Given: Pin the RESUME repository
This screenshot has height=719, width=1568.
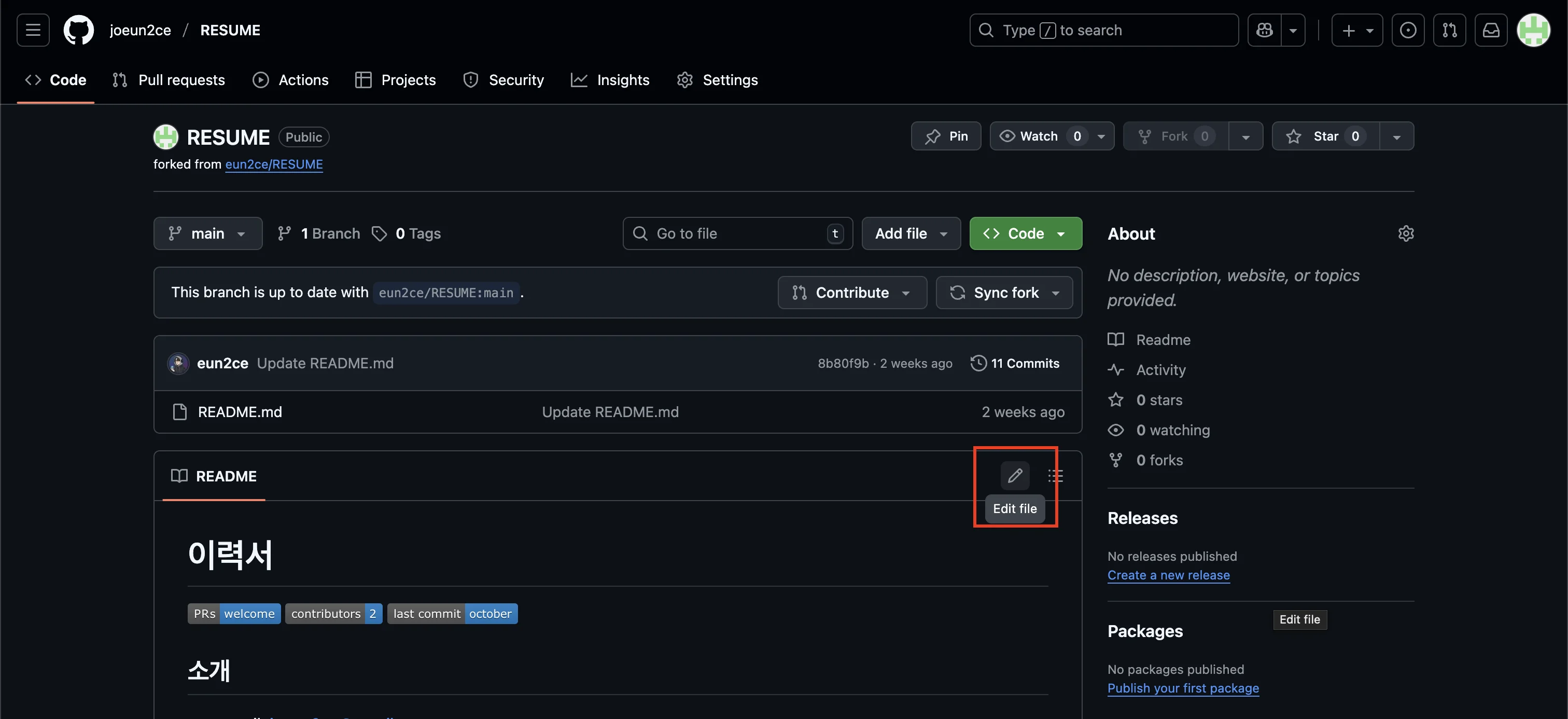Looking at the screenshot, I should (946, 136).
